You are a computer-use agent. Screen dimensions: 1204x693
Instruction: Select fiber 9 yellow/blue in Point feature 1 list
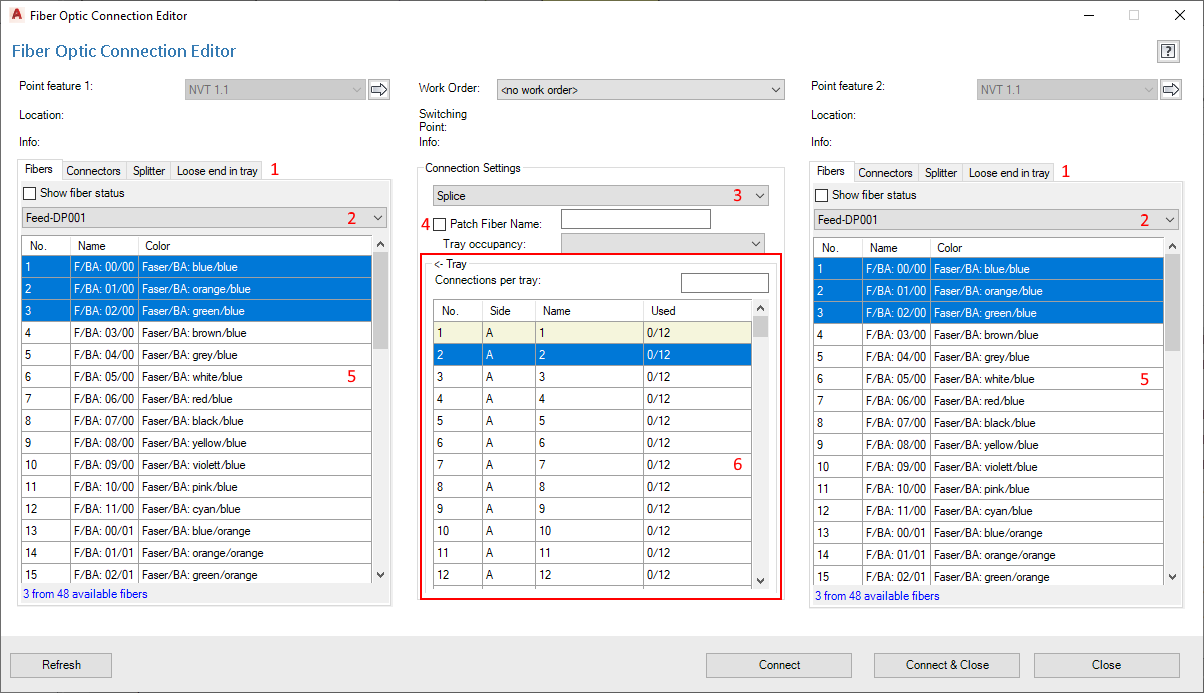[197, 443]
